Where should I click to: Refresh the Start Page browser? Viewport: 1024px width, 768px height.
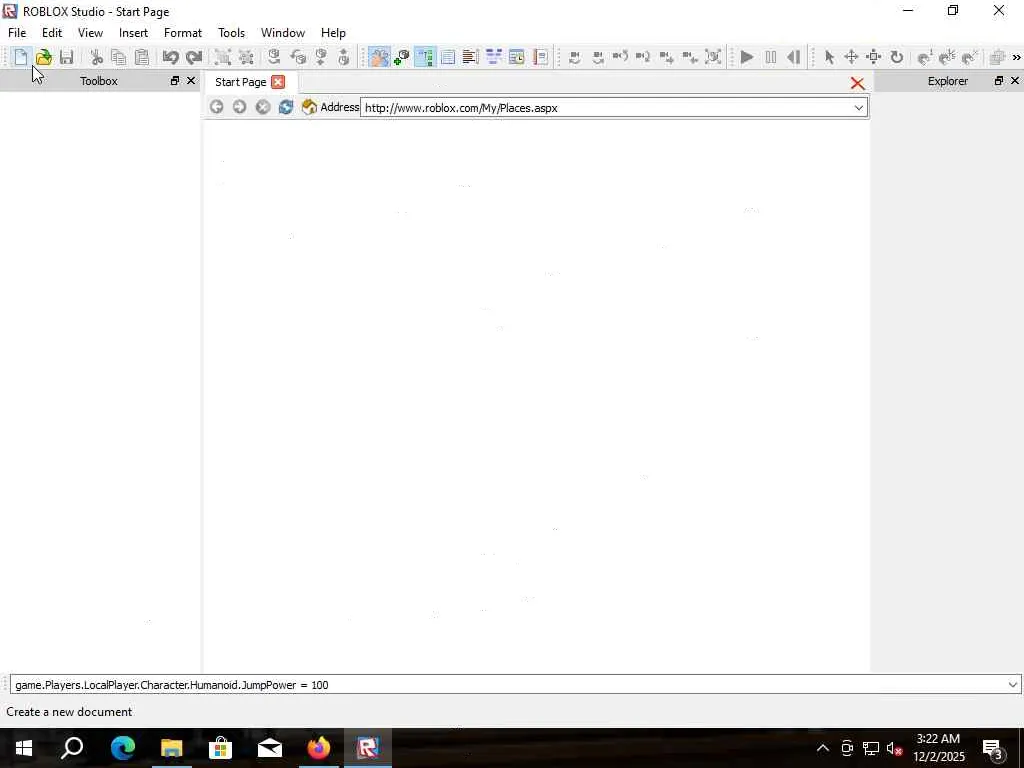click(285, 106)
